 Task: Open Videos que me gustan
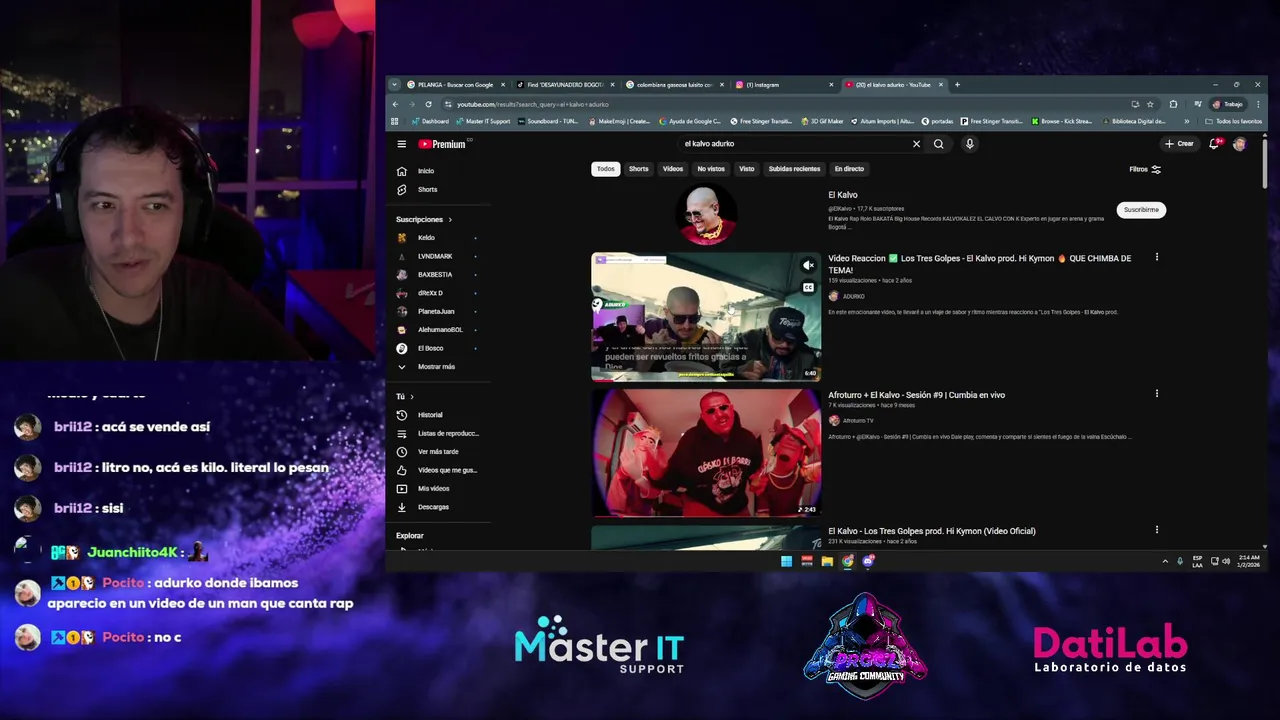coord(440,470)
